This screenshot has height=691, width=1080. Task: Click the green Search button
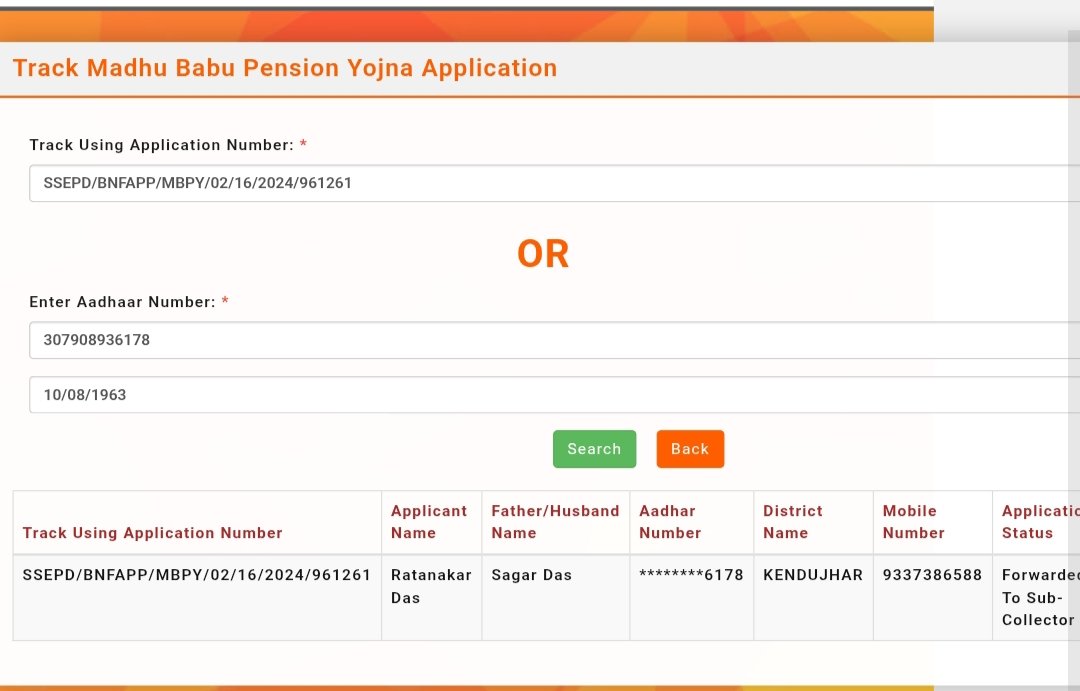pos(594,448)
